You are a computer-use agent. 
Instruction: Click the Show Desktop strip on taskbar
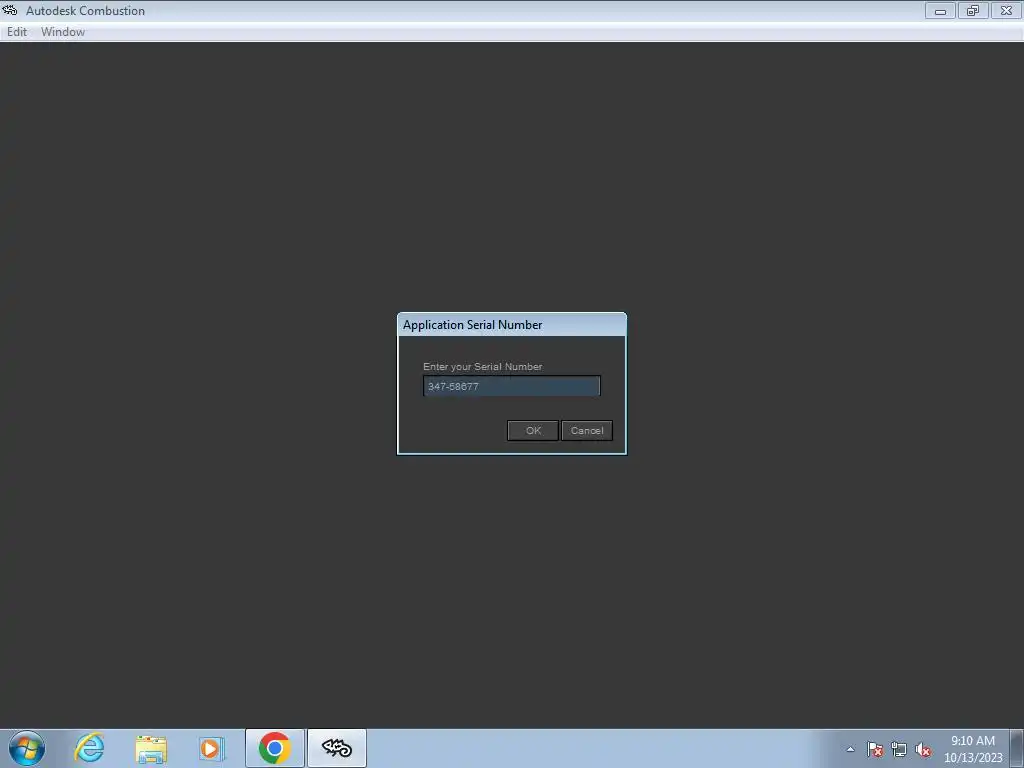pos(1017,748)
